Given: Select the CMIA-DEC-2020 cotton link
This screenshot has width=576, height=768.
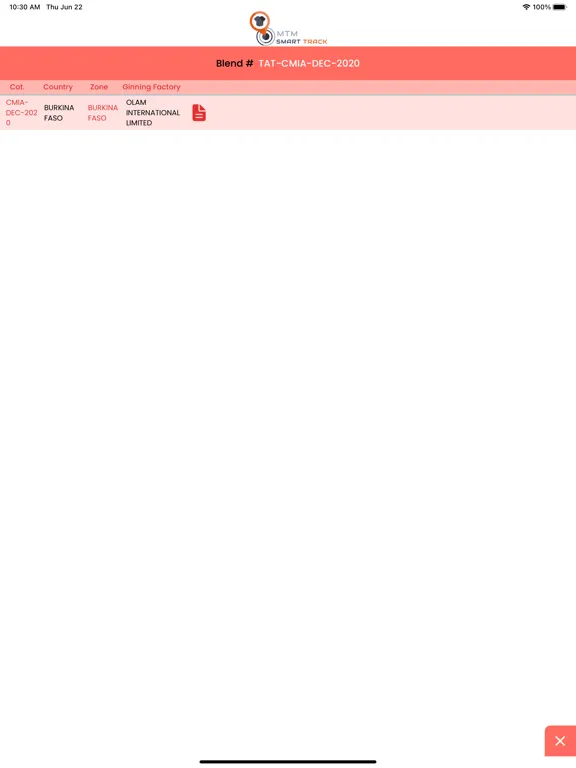Looking at the screenshot, I should [x=21, y=113].
